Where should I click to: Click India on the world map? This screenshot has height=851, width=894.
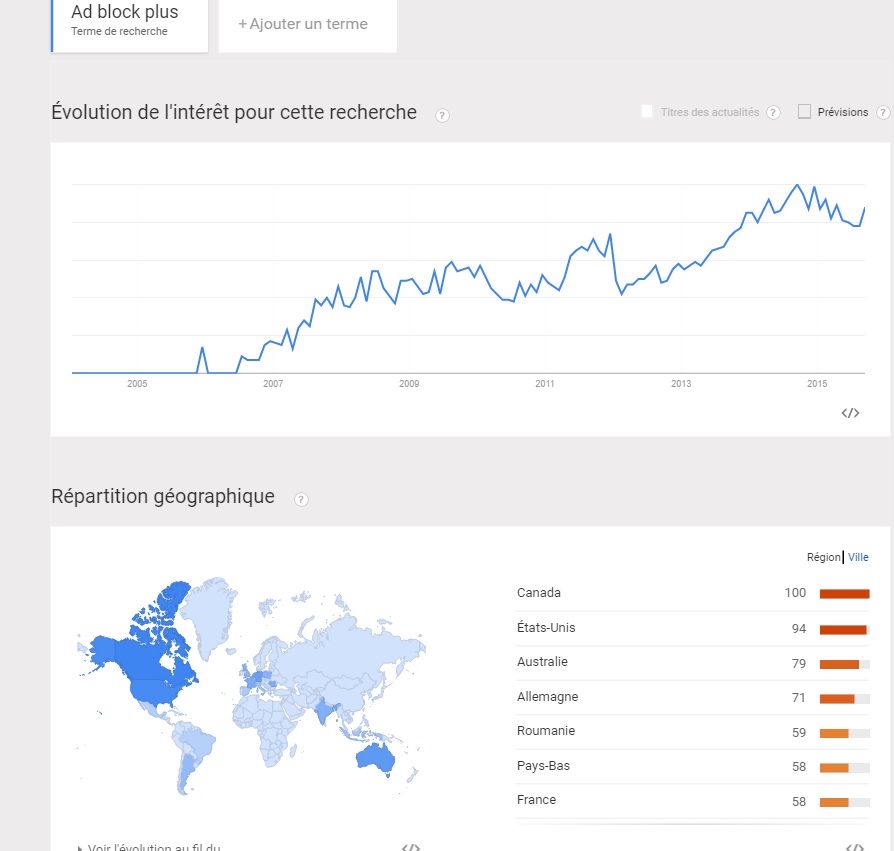(324, 711)
